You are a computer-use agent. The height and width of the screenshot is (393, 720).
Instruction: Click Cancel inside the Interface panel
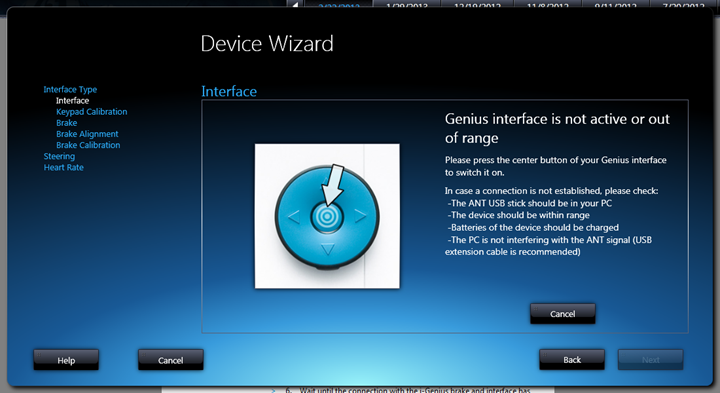563,314
